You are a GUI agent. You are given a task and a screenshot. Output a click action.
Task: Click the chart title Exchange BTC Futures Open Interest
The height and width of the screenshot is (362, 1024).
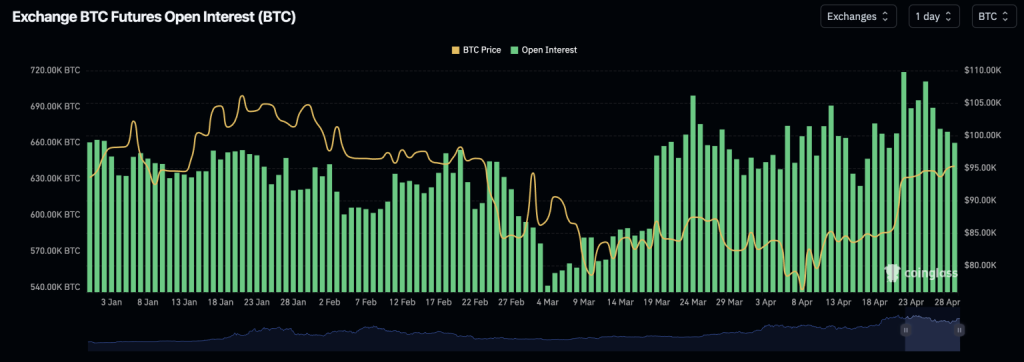pyautogui.click(x=153, y=18)
